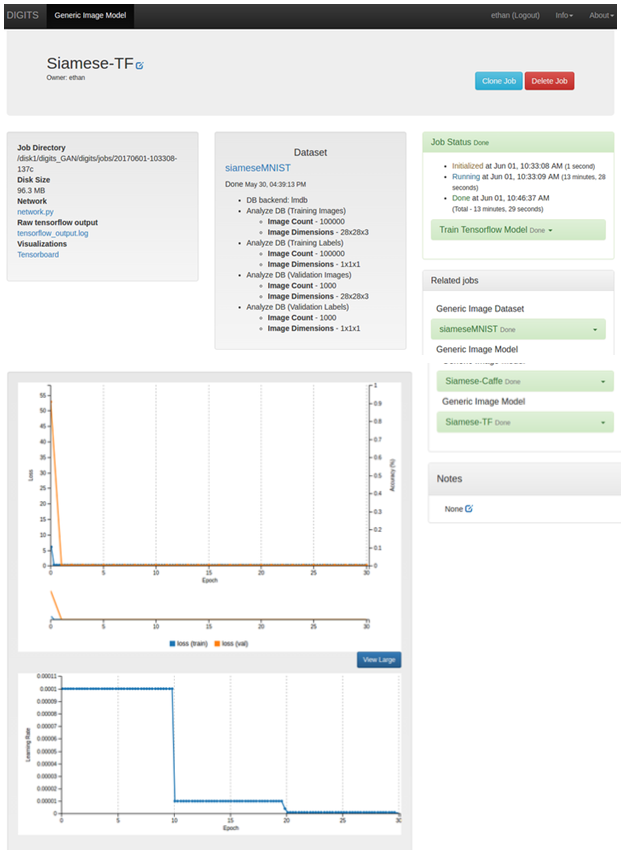Screen dimensions: 621x856
Task: Expand the siameseMNIST related job dropdown
Action: click(x=520, y=329)
